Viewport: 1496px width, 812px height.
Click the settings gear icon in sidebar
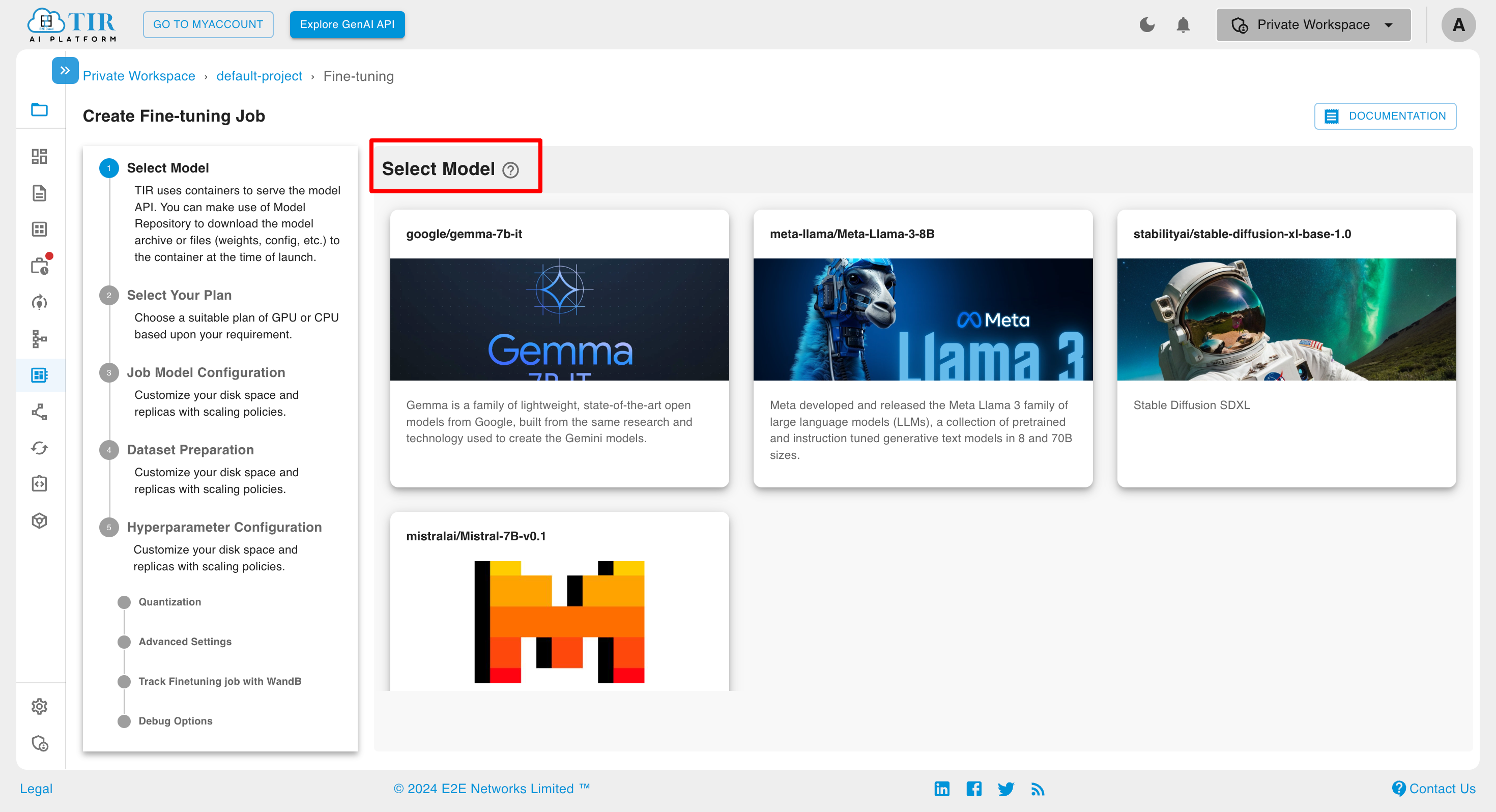[40, 705]
